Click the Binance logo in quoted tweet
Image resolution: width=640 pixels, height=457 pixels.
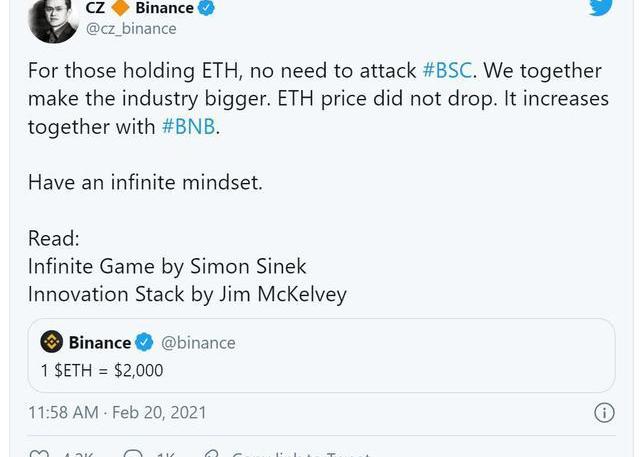[51, 342]
